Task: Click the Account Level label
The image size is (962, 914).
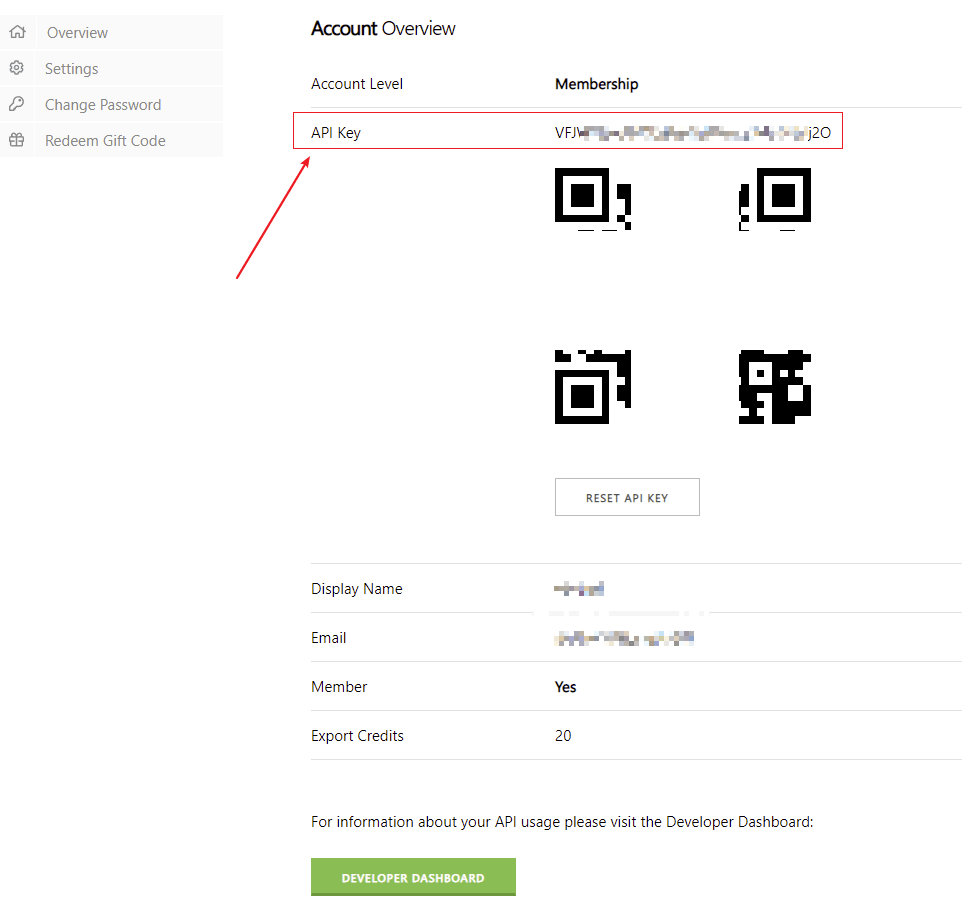Action: tap(356, 84)
